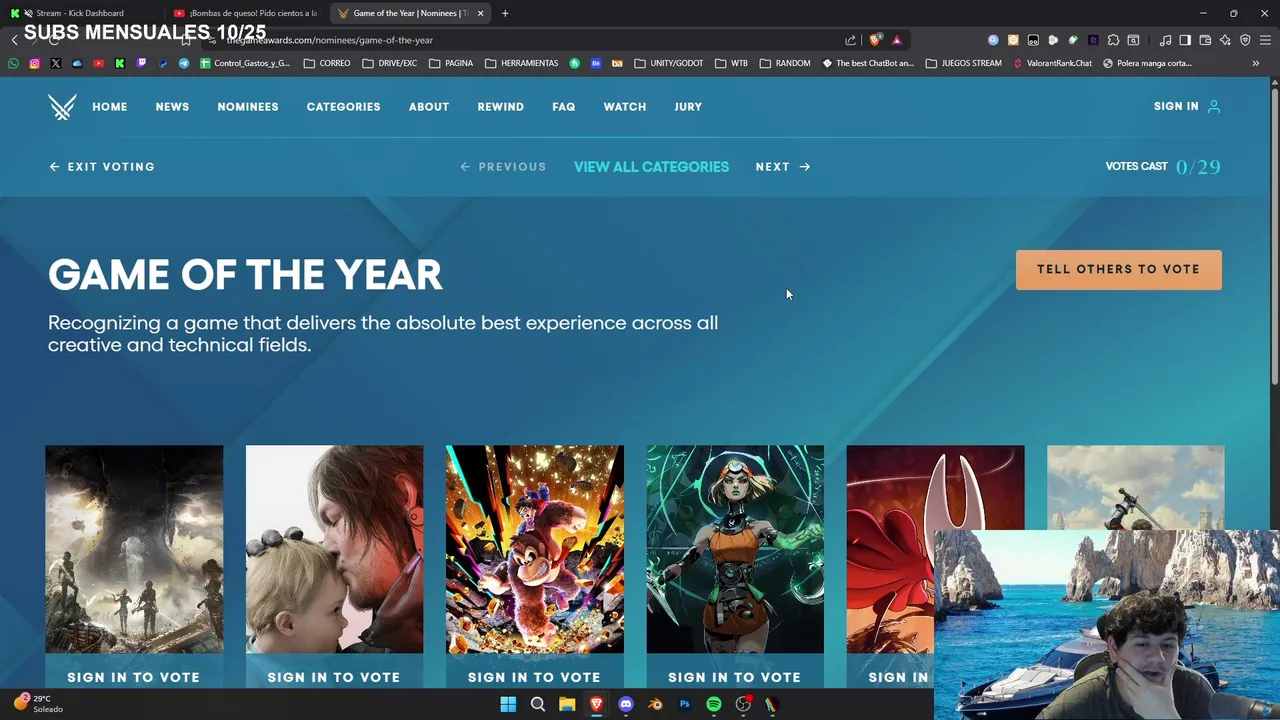The width and height of the screenshot is (1280, 720).
Task: Open the NEWS nav item
Action: [x=172, y=107]
